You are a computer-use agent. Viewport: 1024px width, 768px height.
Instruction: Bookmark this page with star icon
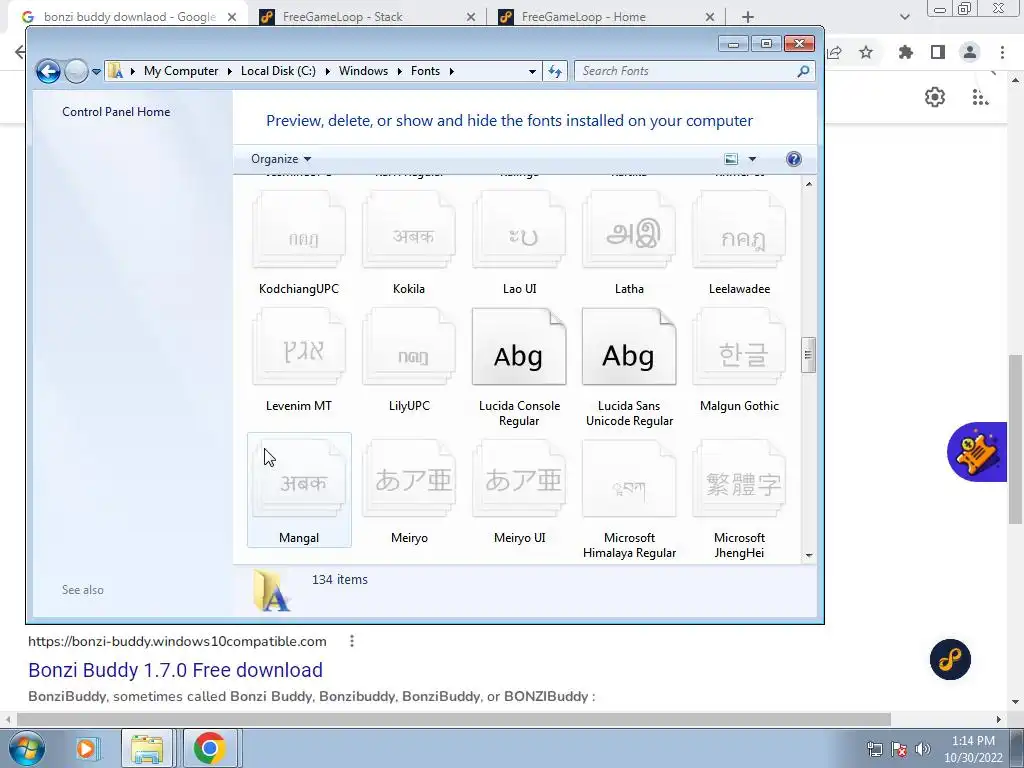pos(866,52)
